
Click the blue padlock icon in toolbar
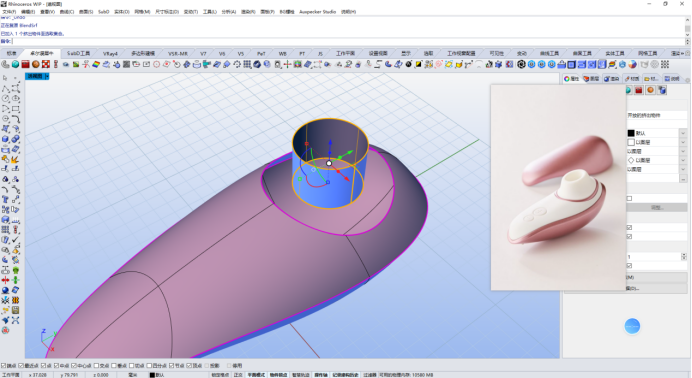coord(561,64)
